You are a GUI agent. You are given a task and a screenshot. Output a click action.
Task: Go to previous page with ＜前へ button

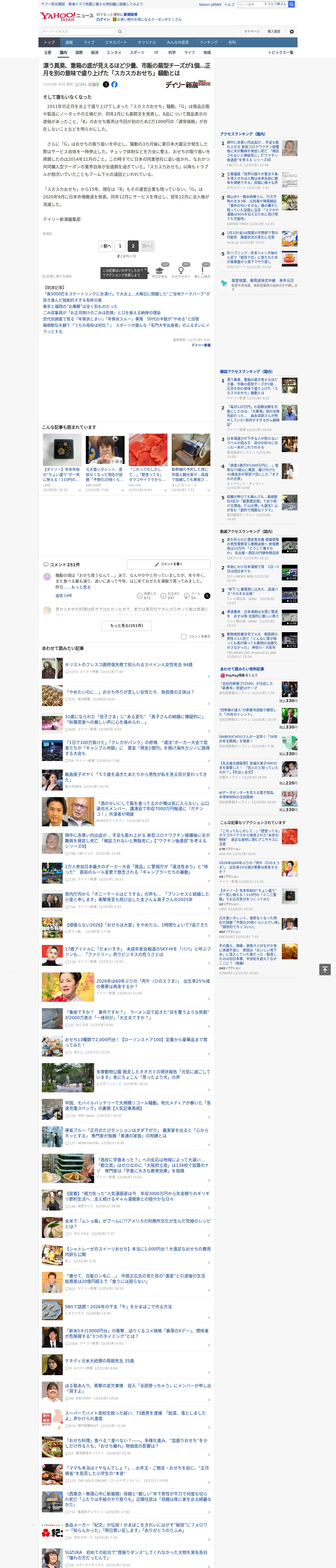pos(105,246)
